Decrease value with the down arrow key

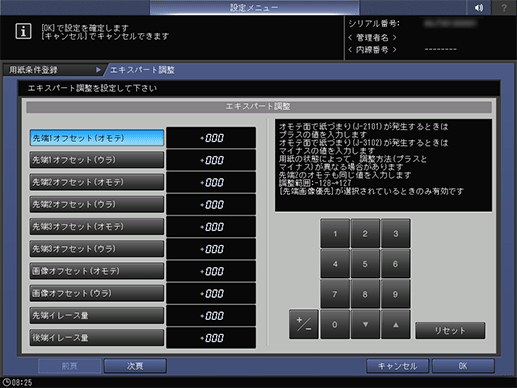(x=365, y=324)
